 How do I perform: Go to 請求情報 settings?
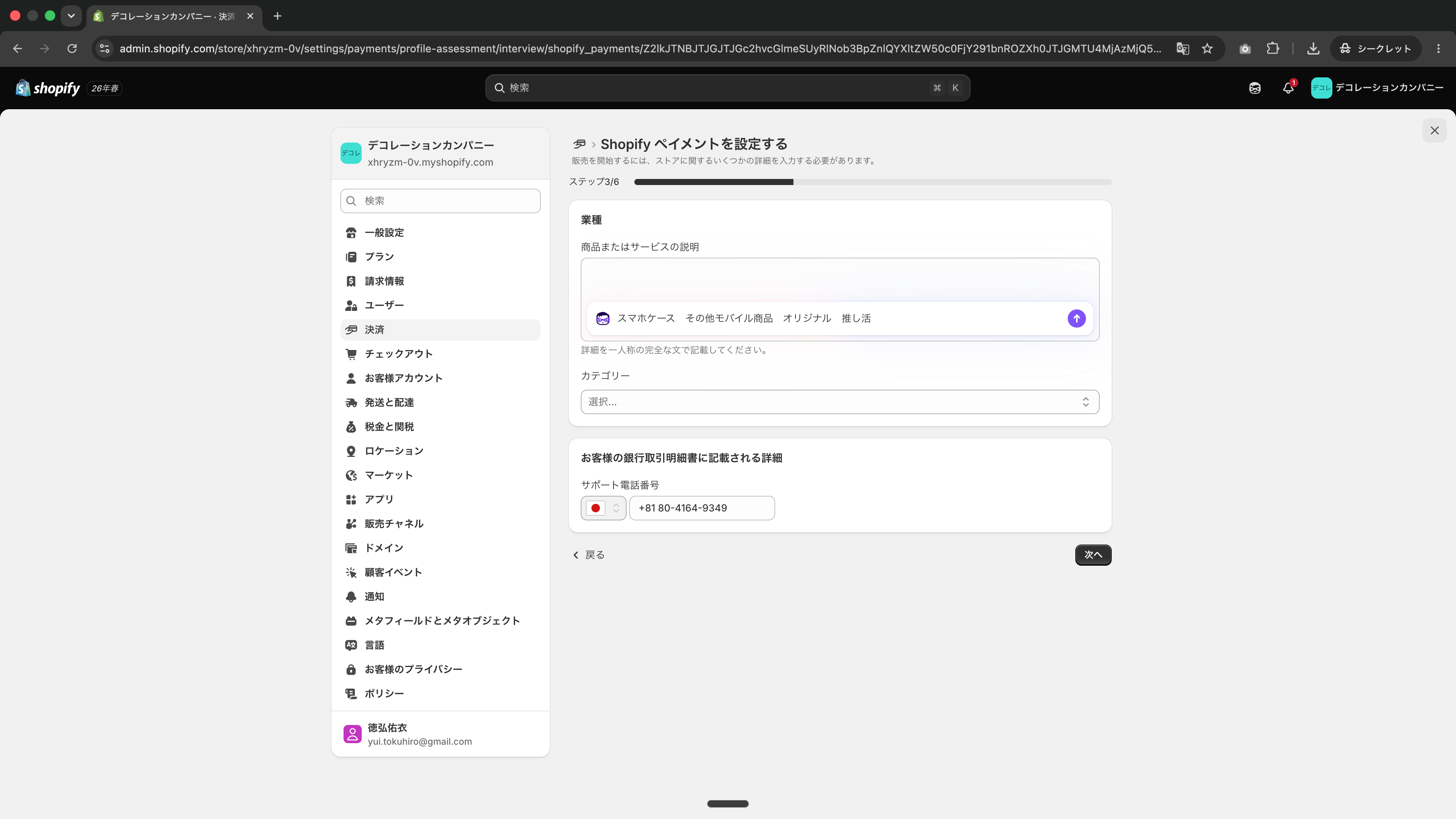tap(440, 281)
